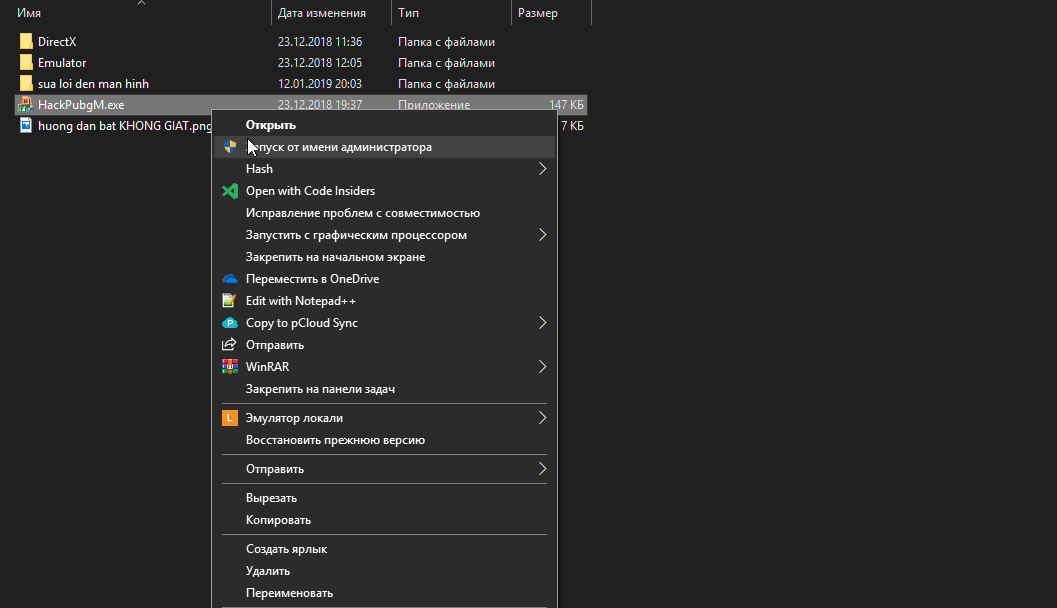This screenshot has height=608, width=1057.
Task: Select the HackPubgM.exe file name
Action: (x=81, y=104)
